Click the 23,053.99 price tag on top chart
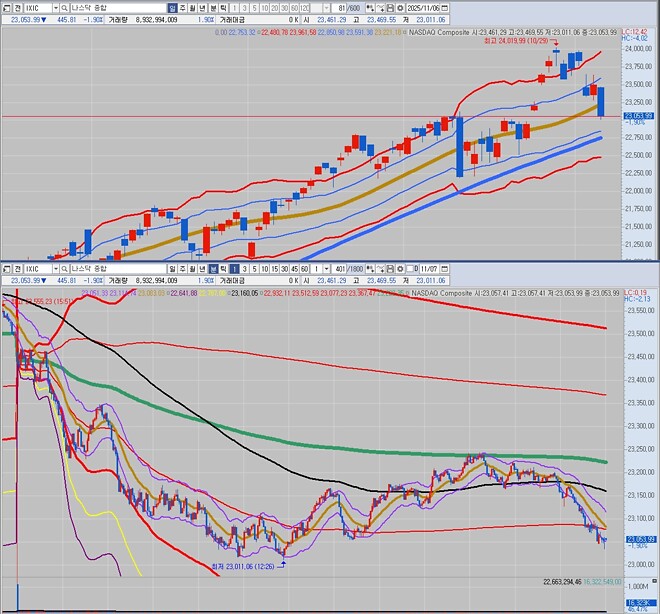660x614 pixels. coord(639,116)
